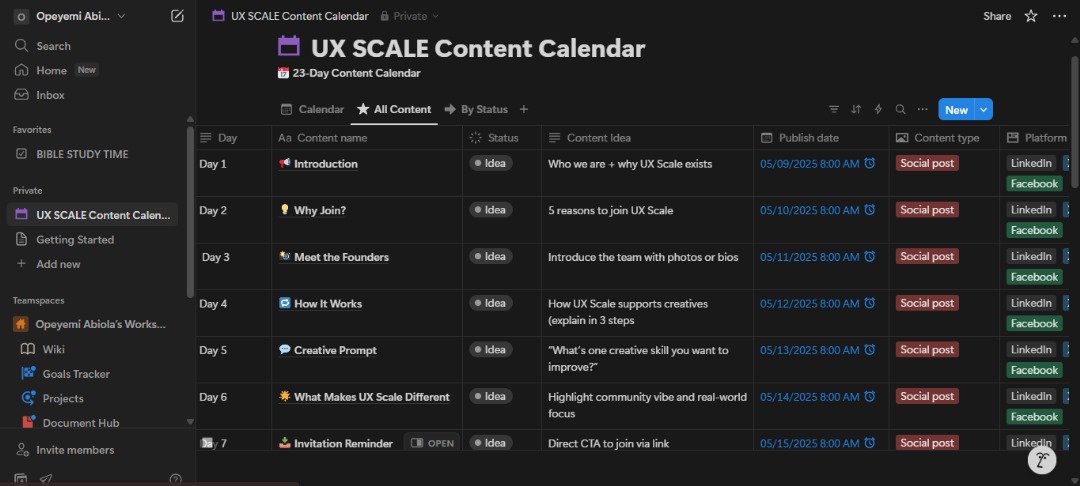Image resolution: width=1080 pixels, height=486 pixels.
Task: Click the help question mark icon
Action: click(176, 479)
